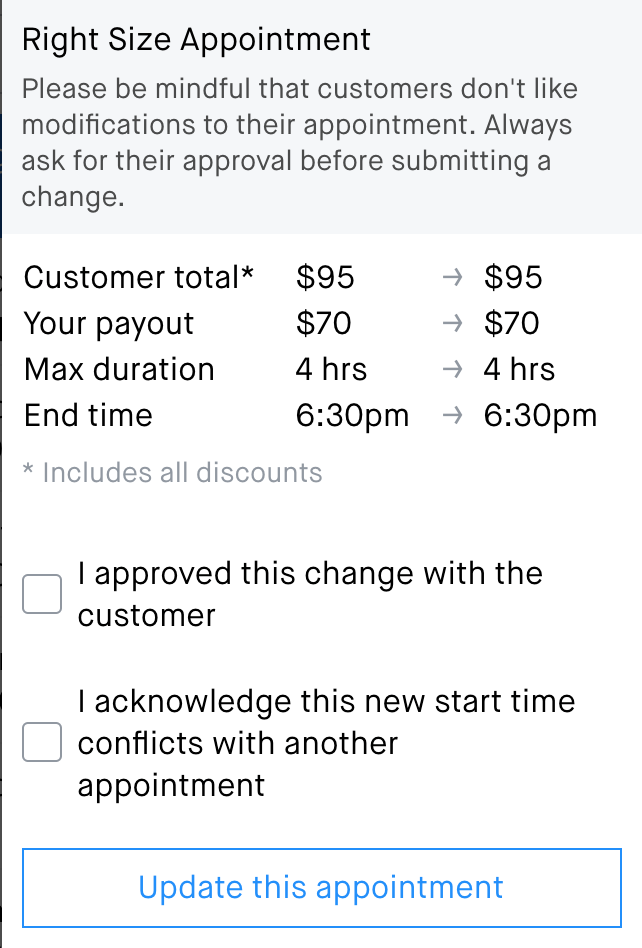Click the arrow icon in Your payout row

[453, 324]
